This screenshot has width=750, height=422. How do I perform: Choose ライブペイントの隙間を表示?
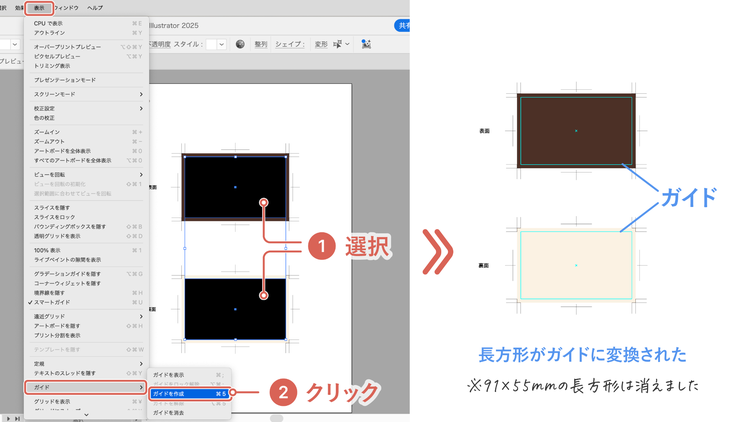(87, 260)
